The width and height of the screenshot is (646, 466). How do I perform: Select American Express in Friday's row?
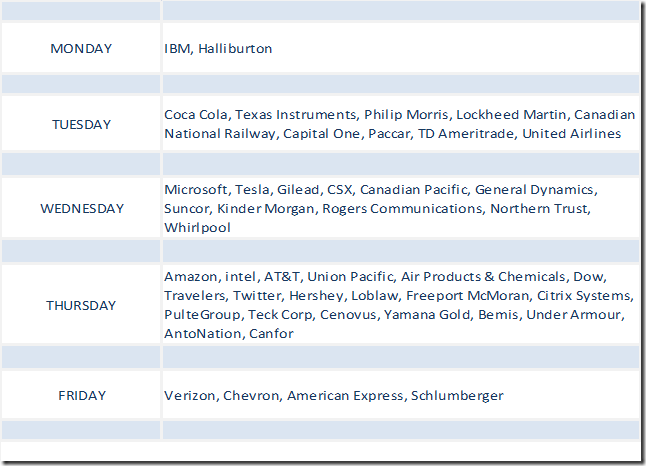344,396
